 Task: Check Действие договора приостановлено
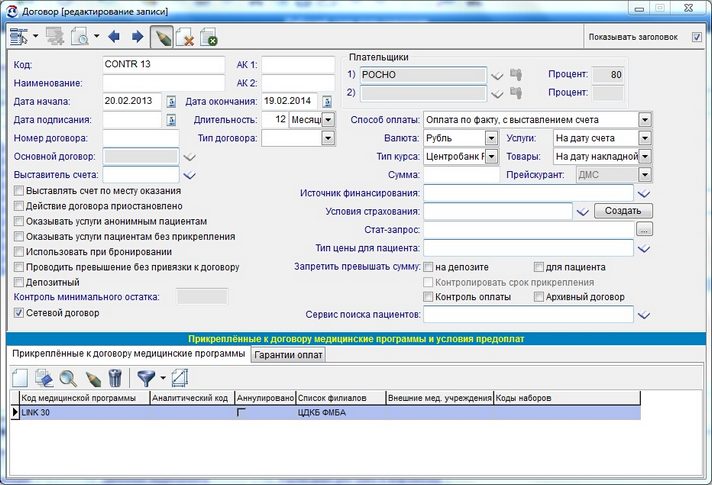pos(19,206)
